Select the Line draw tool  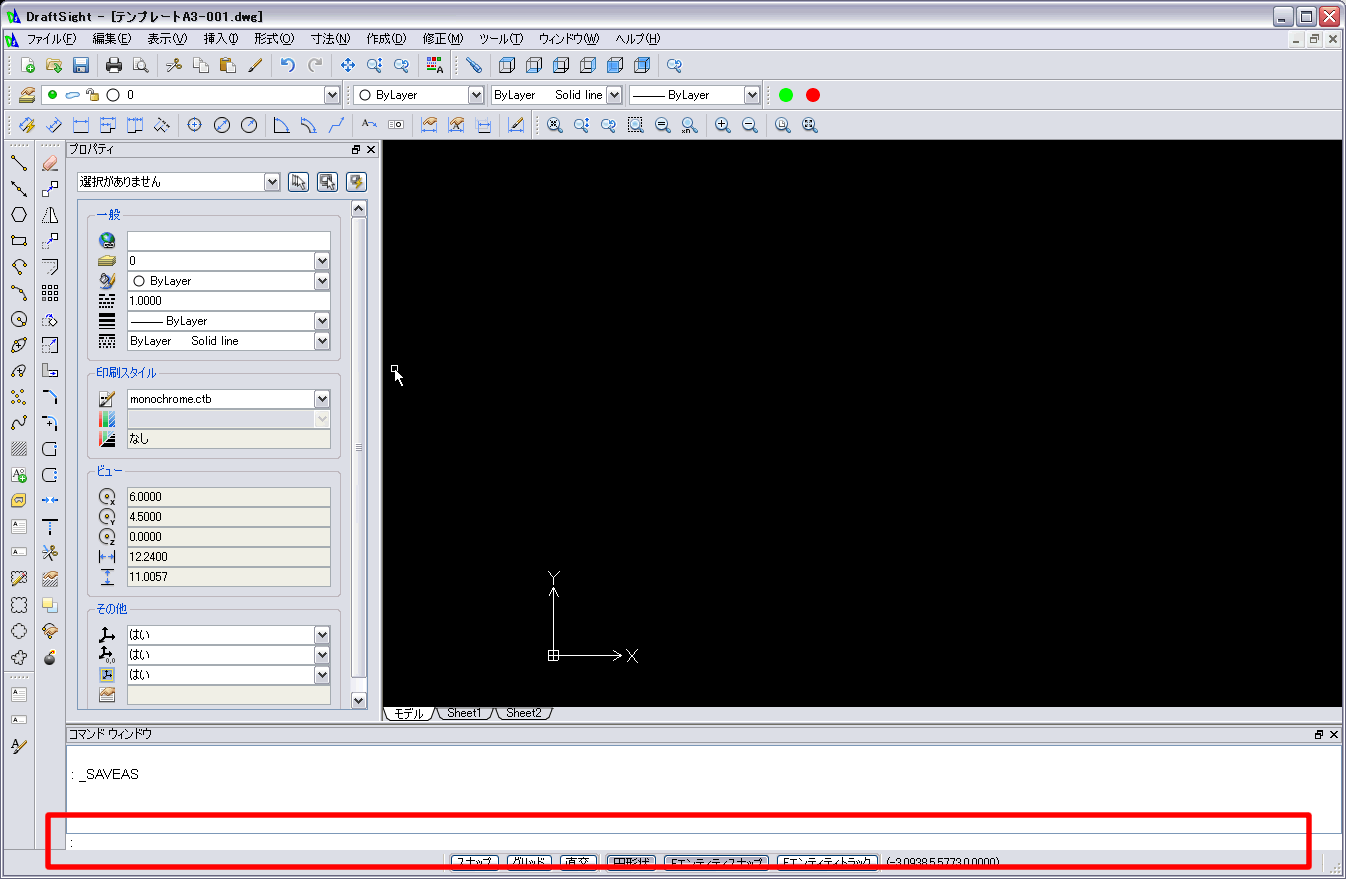[x=18, y=162]
